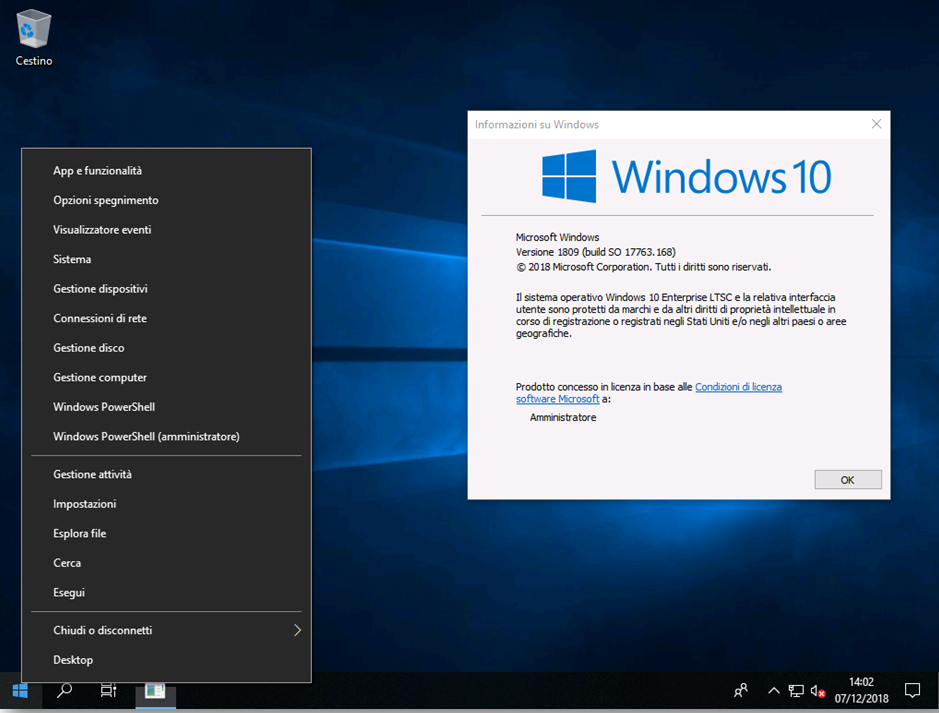Open Esplora file
The height and width of the screenshot is (713, 939).
pyautogui.click(x=166, y=533)
